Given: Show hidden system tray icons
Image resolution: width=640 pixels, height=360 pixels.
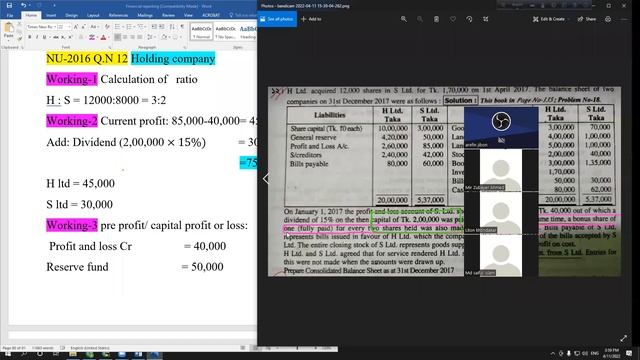Looking at the screenshot, I should tap(553, 353).
